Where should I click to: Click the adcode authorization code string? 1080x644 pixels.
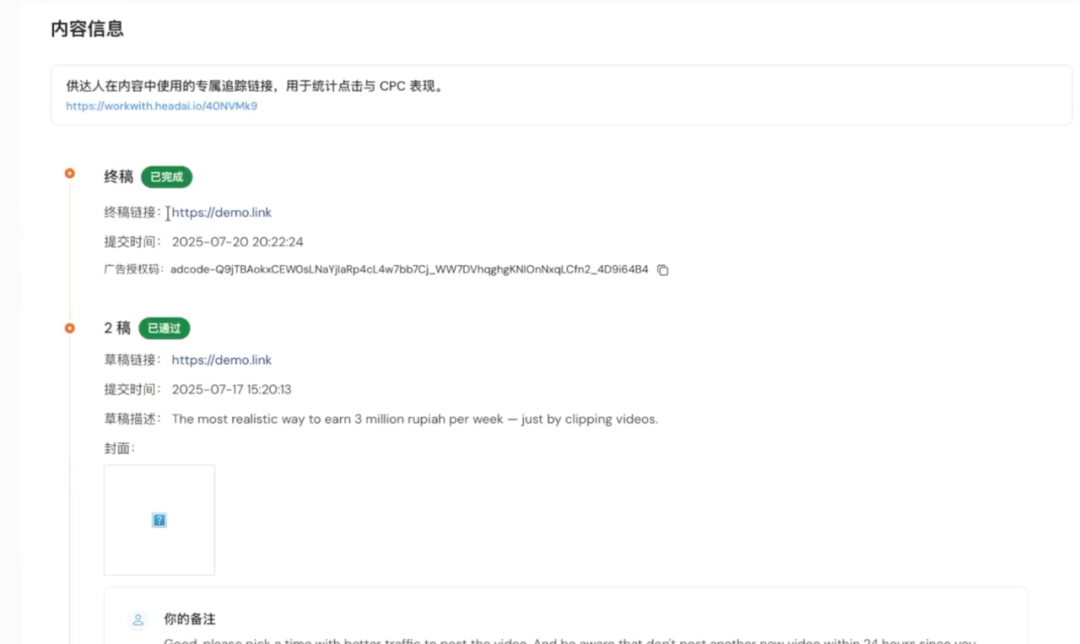pos(409,269)
